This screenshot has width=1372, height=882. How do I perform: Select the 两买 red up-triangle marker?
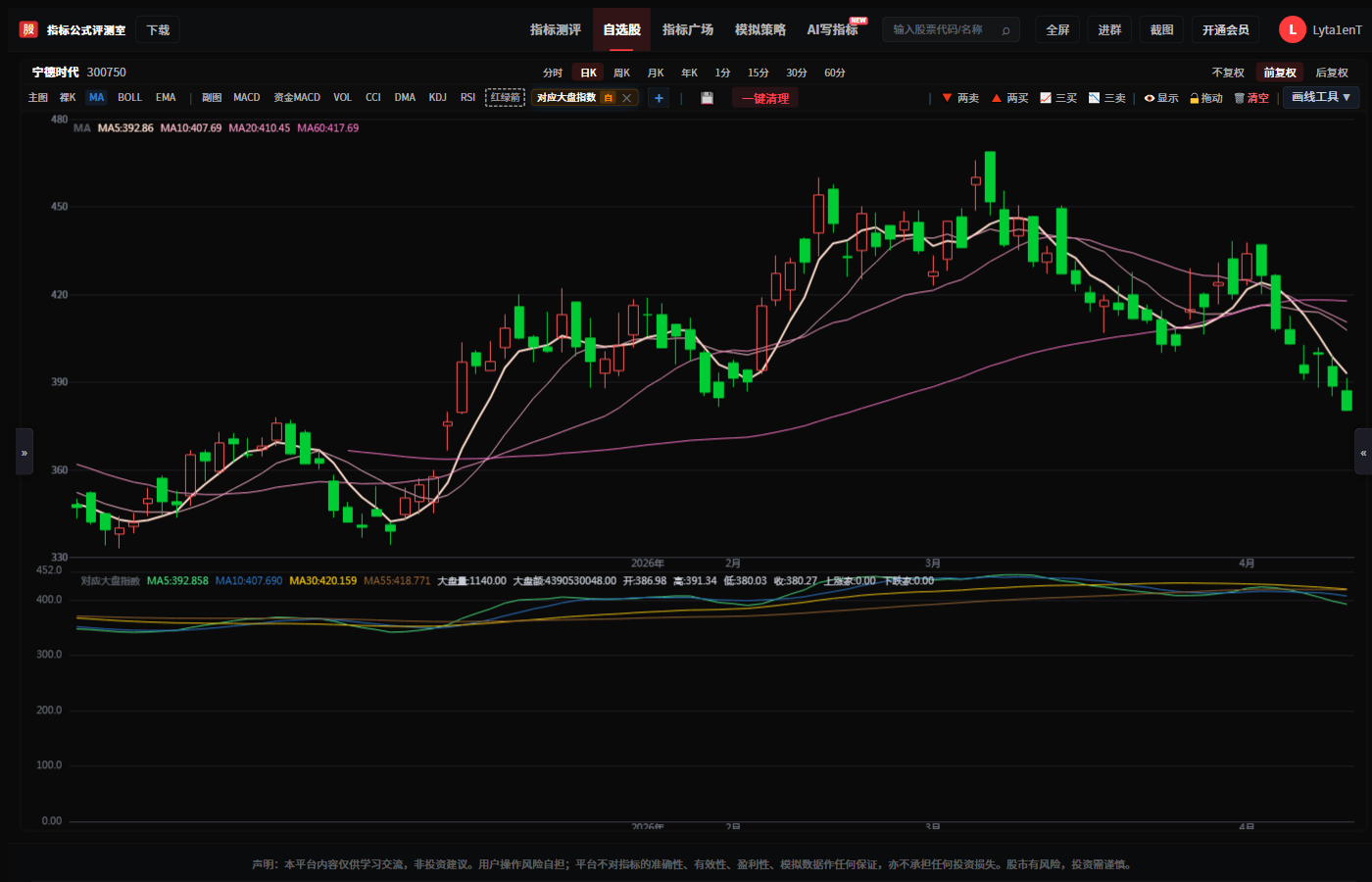click(x=1009, y=98)
